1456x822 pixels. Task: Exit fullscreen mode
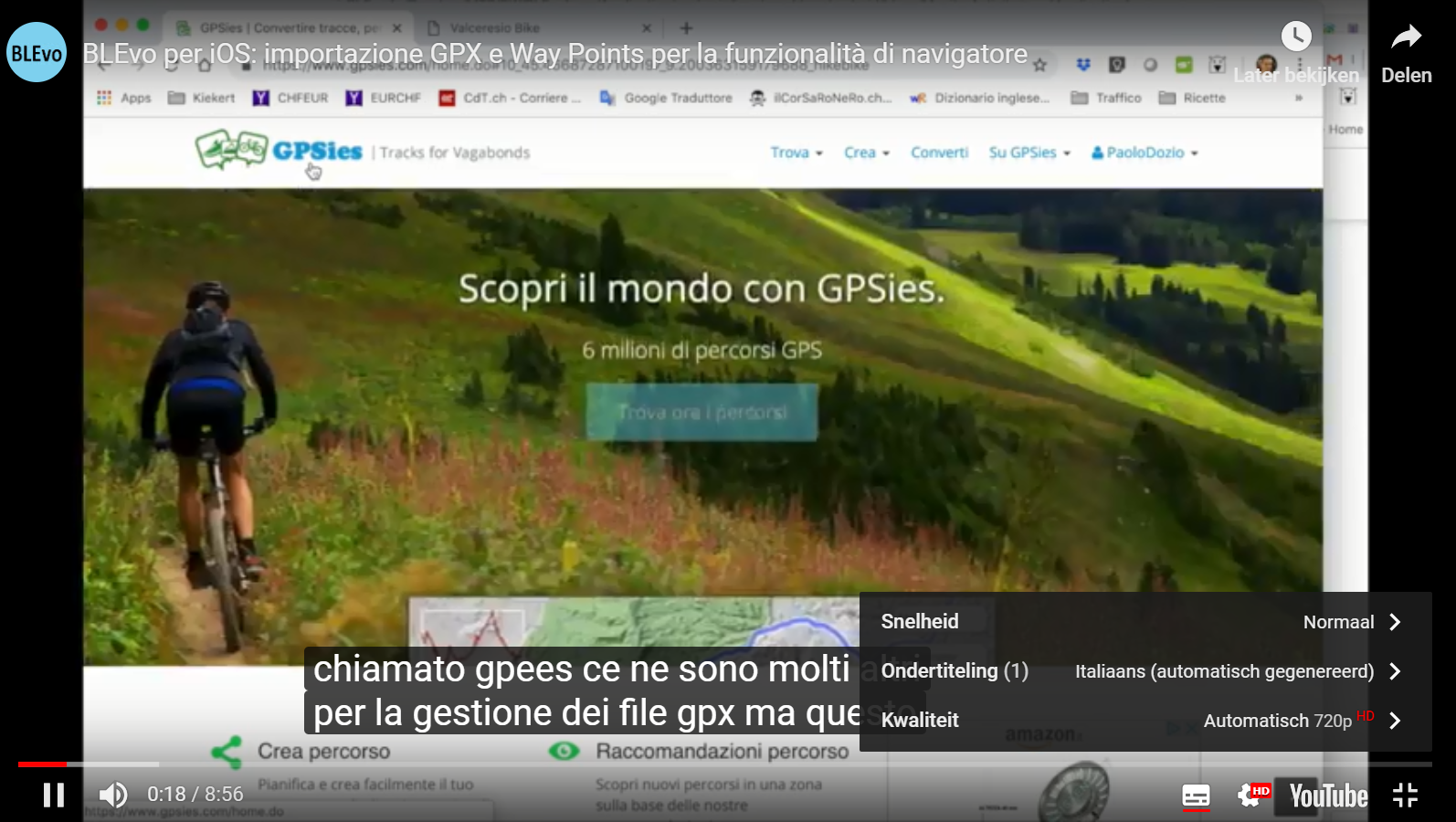[1405, 795]
